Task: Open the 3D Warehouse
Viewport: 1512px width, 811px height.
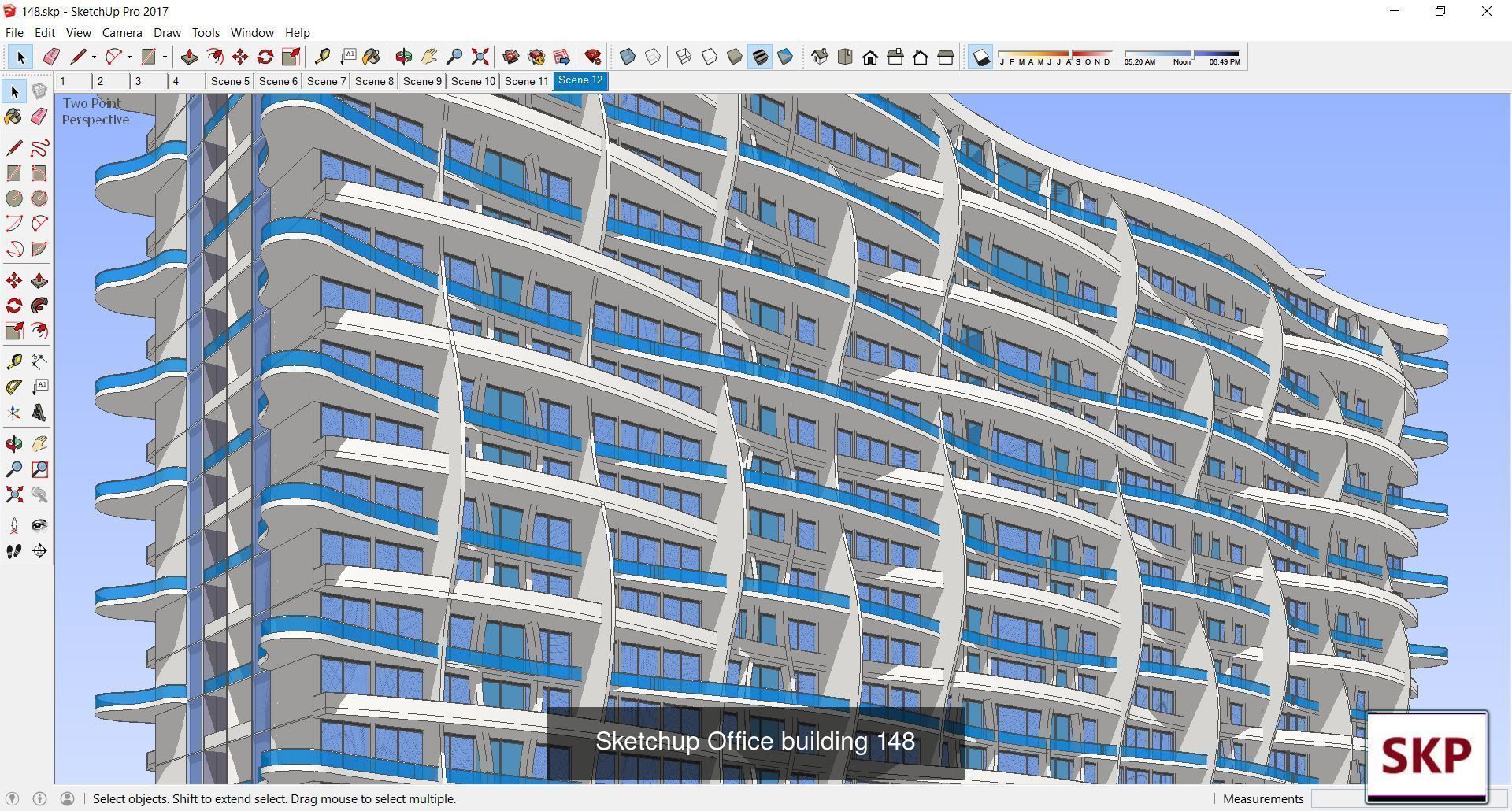Action: (x=511, y=57)
